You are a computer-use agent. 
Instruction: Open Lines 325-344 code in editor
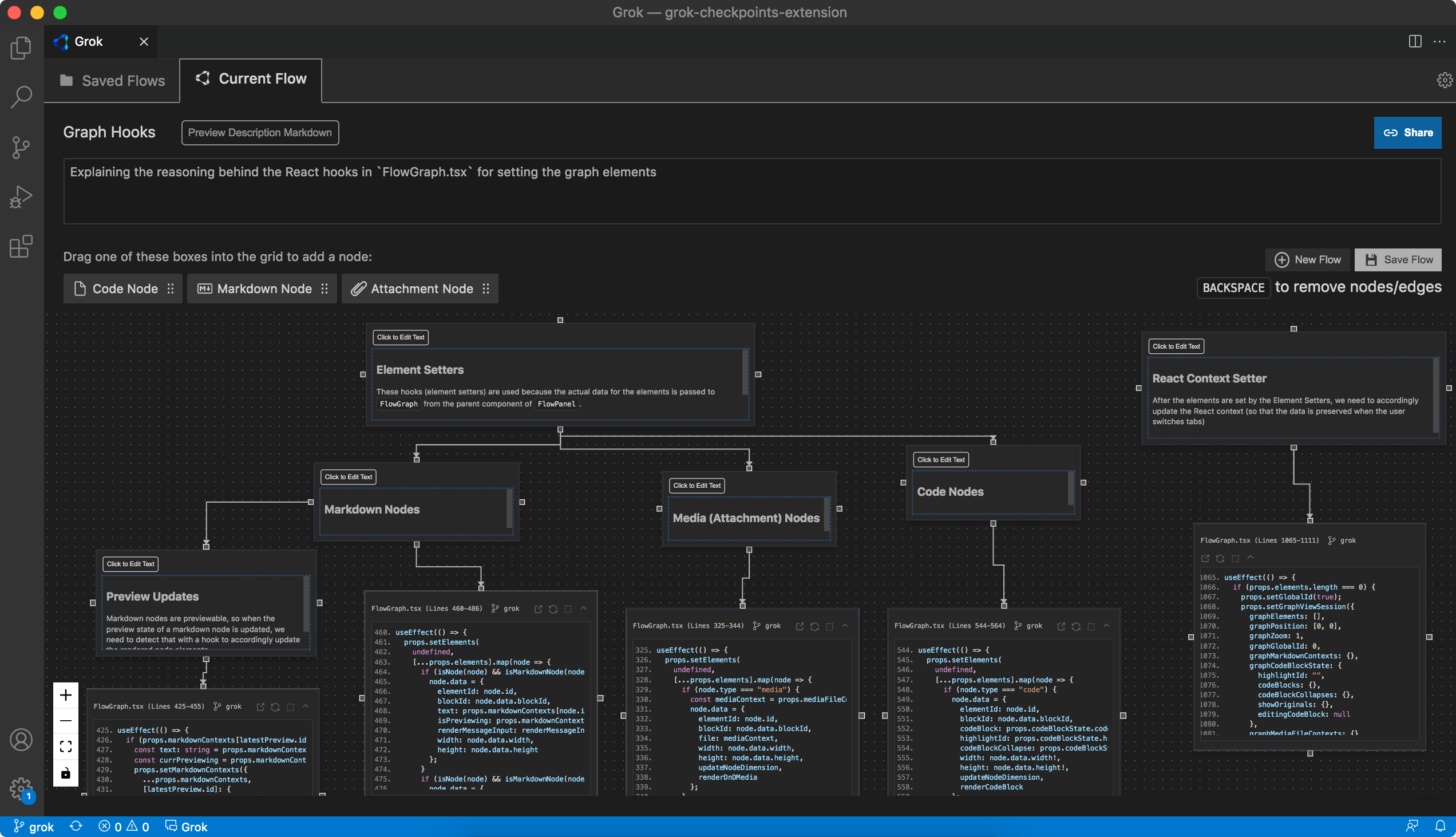pyautogui.click(x=799, y=626)
